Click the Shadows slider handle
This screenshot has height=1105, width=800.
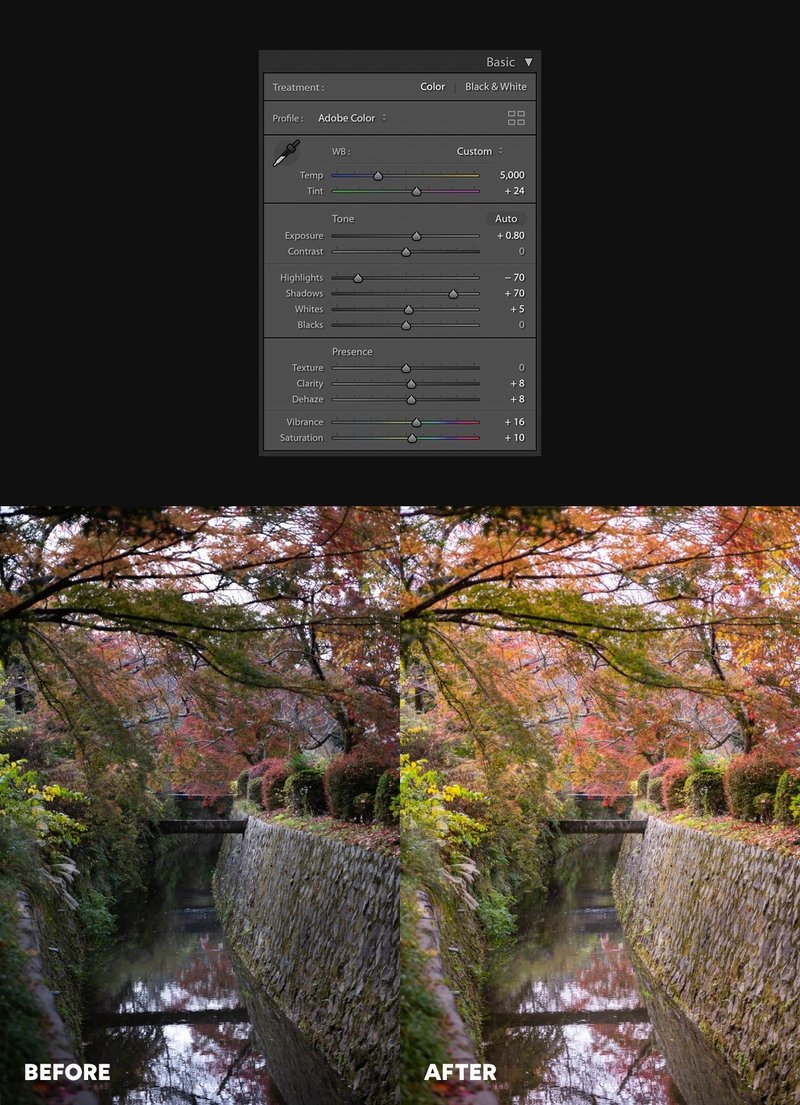click(x=451, y=294)
